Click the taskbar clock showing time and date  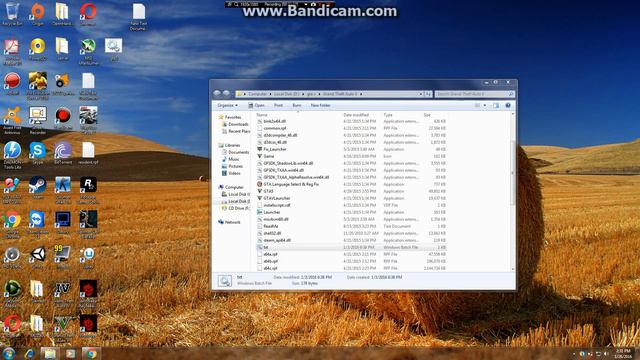(x=623, y=353)
